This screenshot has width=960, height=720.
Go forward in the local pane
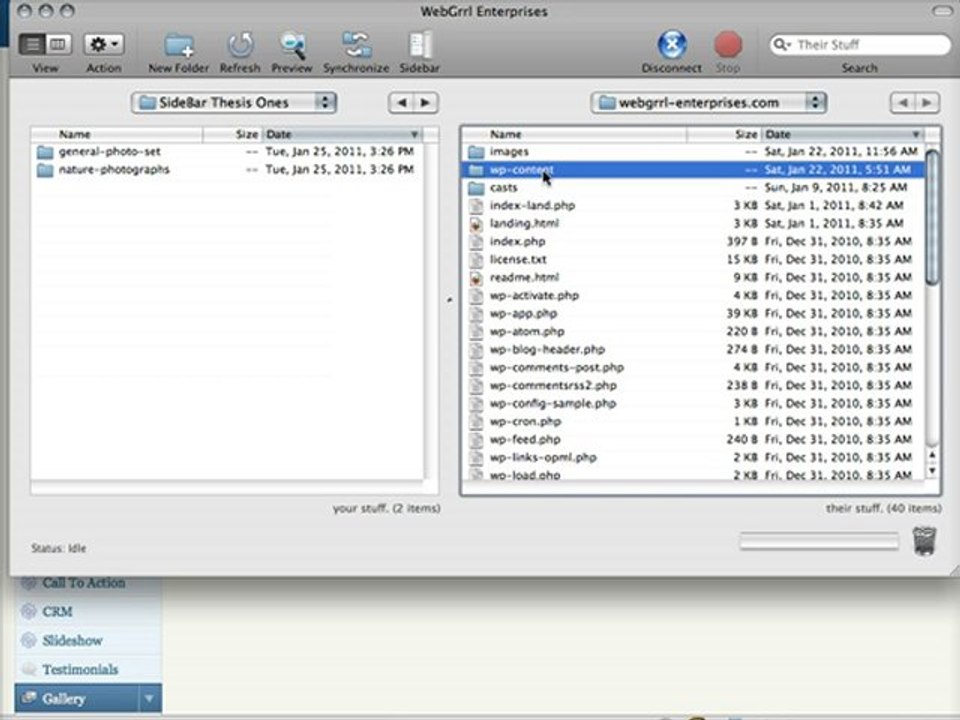426,103
